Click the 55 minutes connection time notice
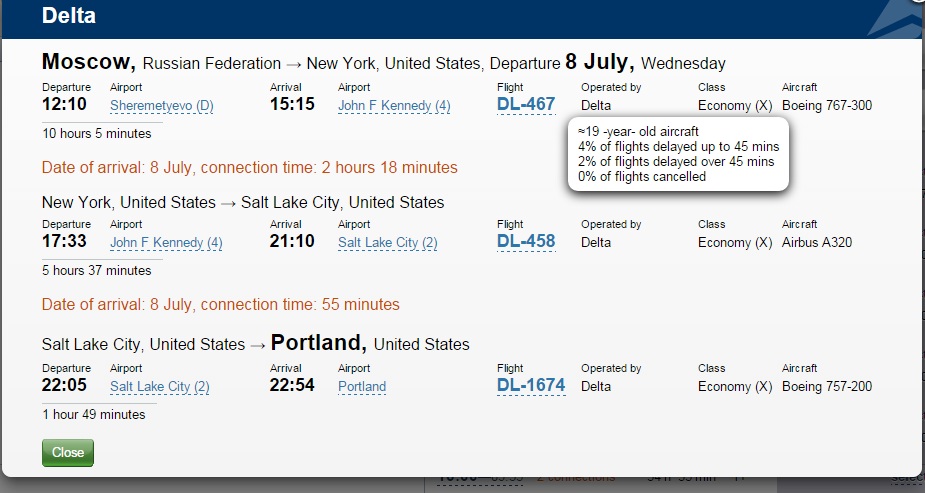925x493 pixels. 220,304
